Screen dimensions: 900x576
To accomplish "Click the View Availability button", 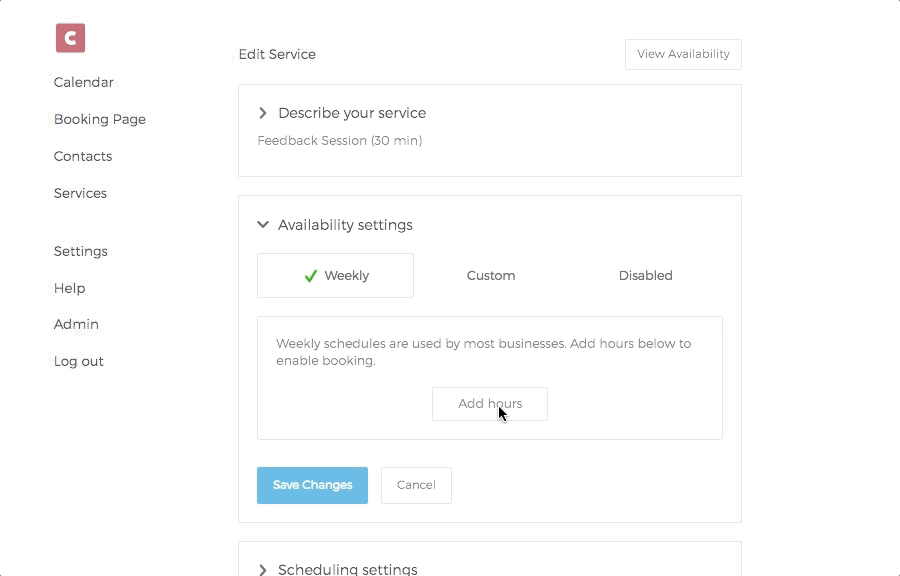I will tap(683, 54).
